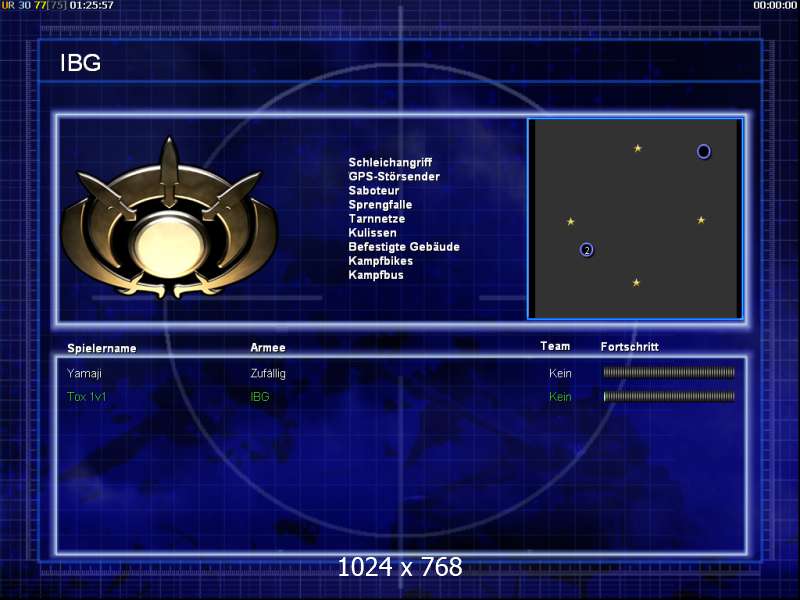Click the minimap preview panel background
This screenshot has height=600, width=800.
(x=635, y=219)
